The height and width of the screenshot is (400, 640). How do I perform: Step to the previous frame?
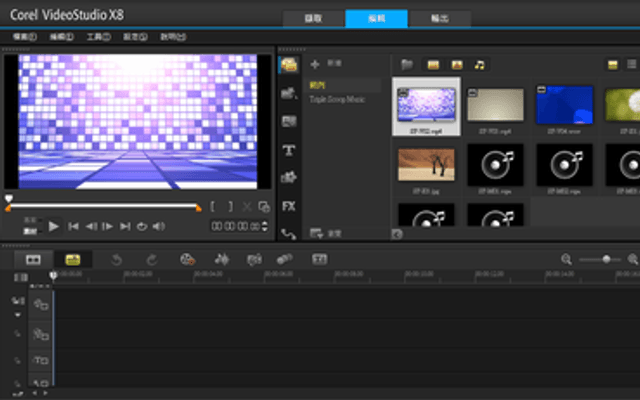click(x=91, y=227)
